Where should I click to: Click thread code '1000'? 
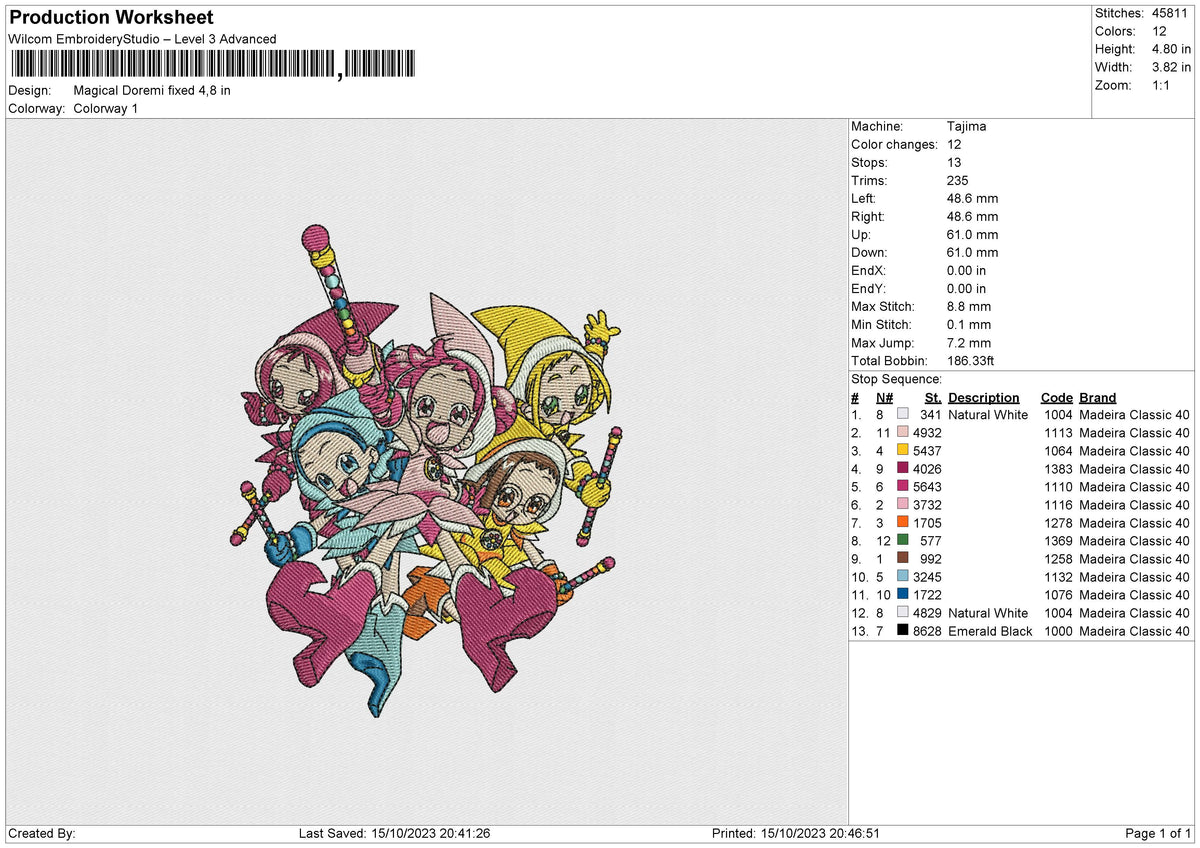coord(1058,631)
